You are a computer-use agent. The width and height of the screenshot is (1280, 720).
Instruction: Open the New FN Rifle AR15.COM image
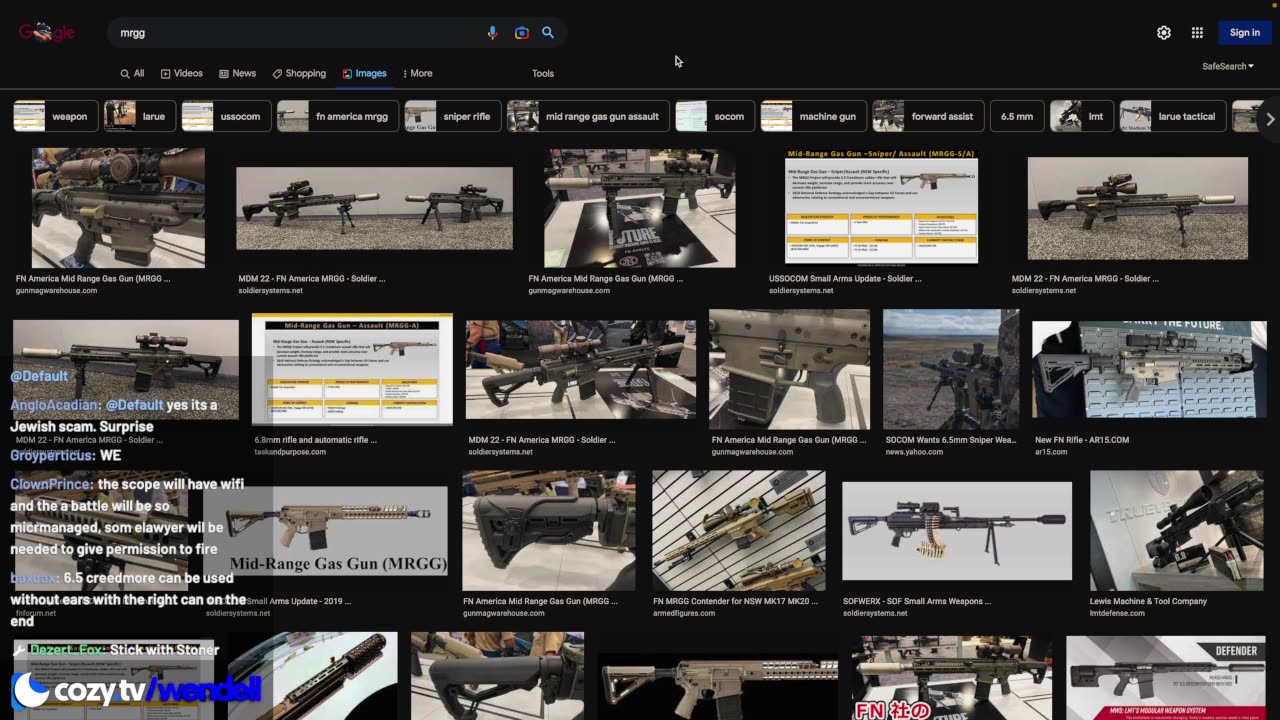pos(1149,370)
